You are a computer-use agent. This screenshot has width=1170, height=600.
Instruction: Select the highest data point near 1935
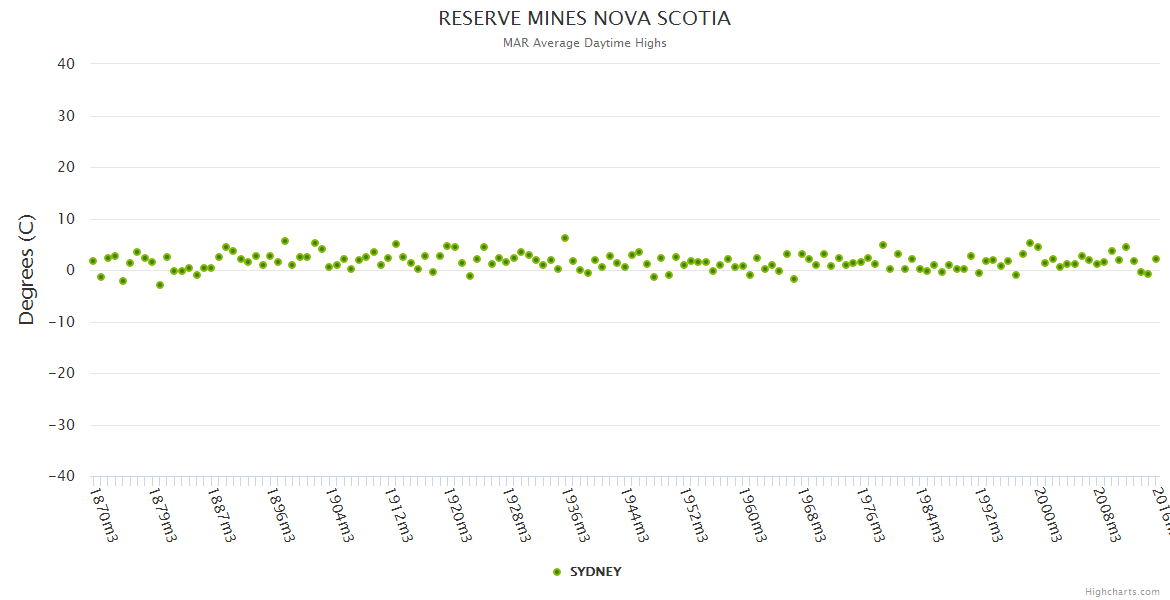pyautogui.click(x=565, y=238)
